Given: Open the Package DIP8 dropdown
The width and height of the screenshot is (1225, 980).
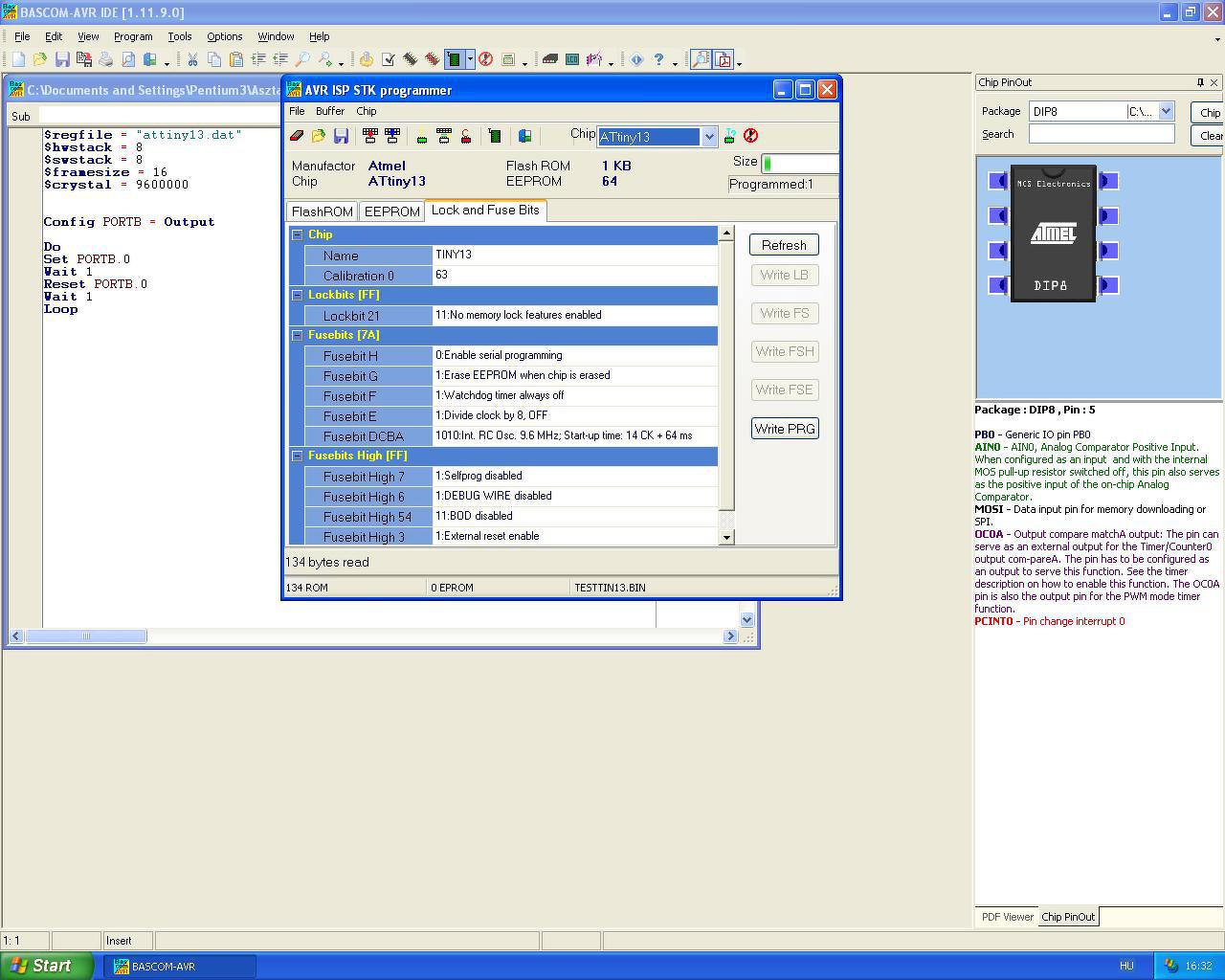Looking at the screenshot, I should 1166,111.
